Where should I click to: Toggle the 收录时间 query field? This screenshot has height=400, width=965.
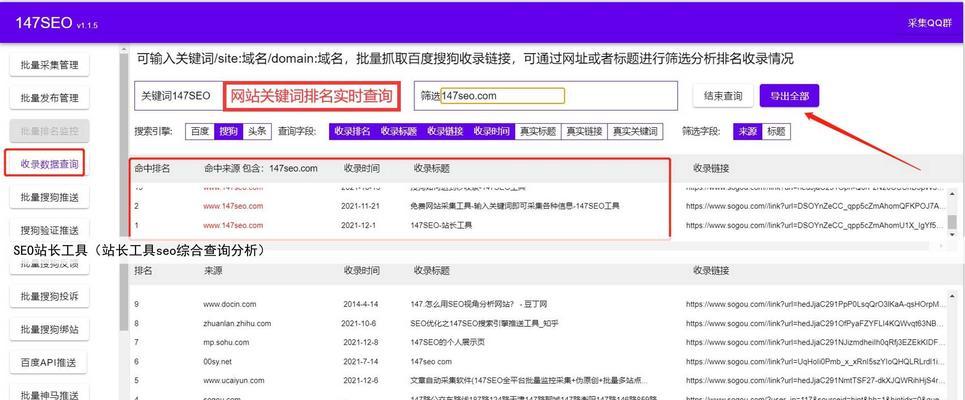491,131
